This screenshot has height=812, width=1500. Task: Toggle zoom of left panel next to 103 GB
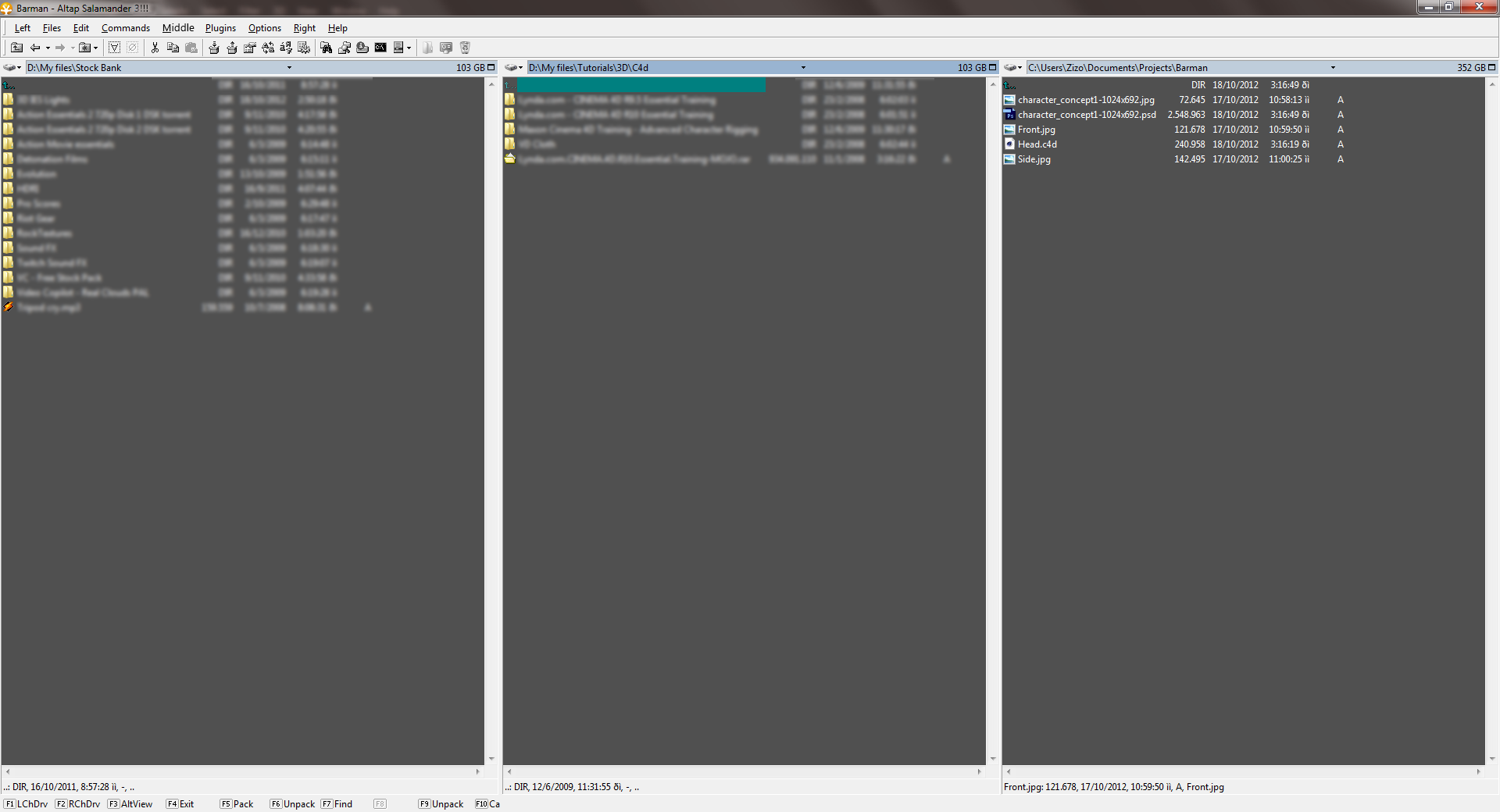coord(491,67)
